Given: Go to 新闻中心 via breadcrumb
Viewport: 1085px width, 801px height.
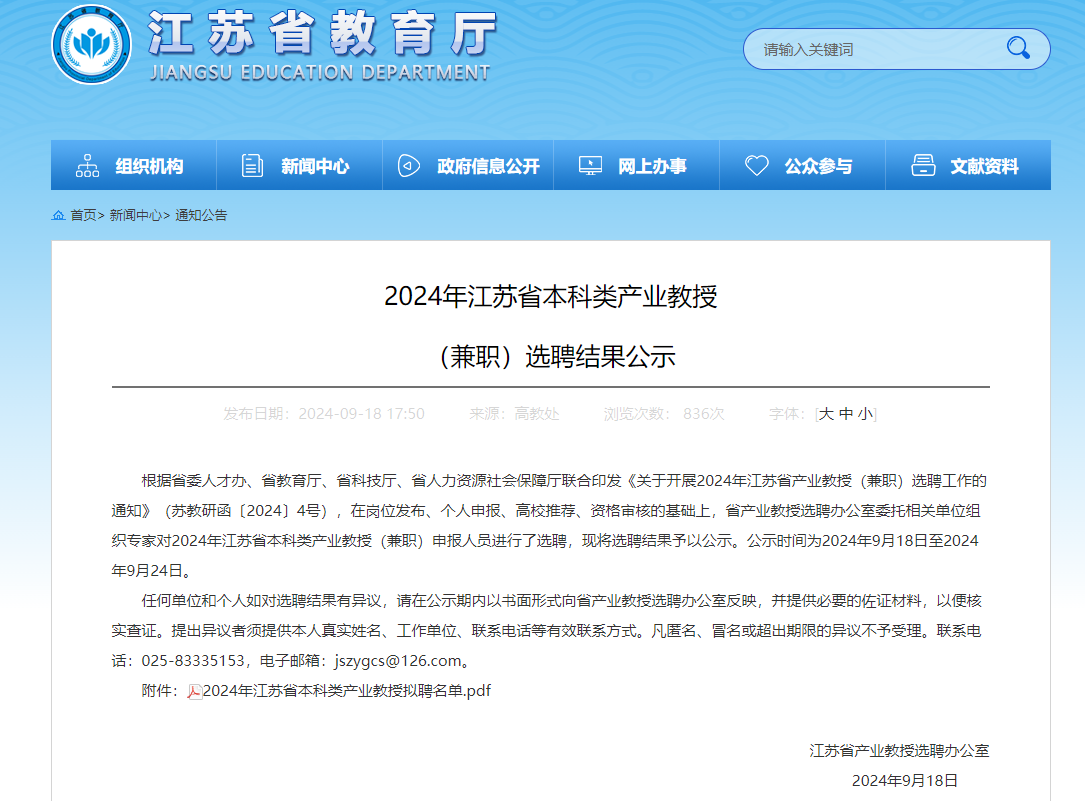Looking at the screenshot, I should 135,215.
